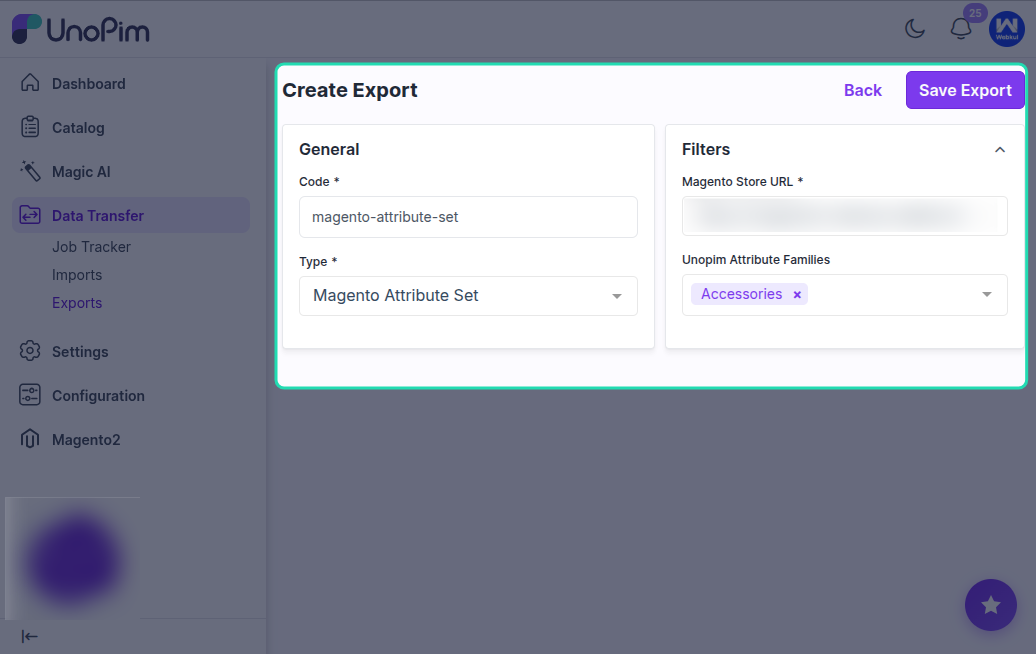Click the Save Export button
Viewport: 1036px width, 654px height.
point(965,90)
